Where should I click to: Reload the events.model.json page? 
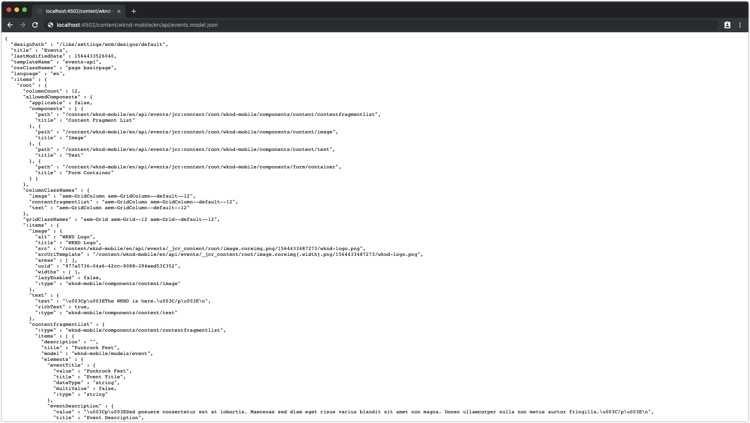pos(35,25)
